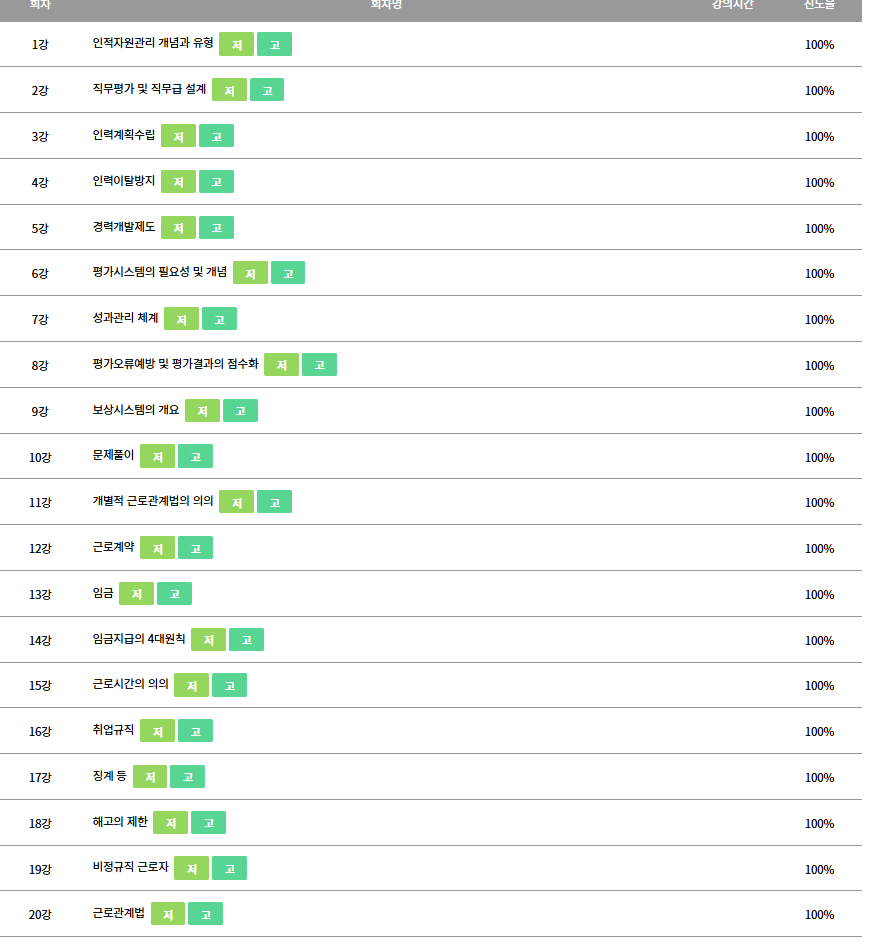Click the 저 button for 인력이탈방지

point(178,182)
